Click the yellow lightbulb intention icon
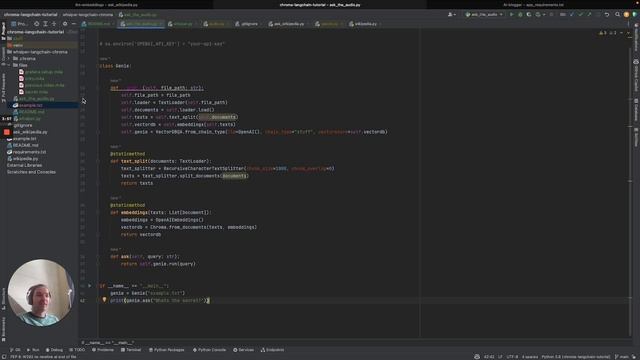640x360 pixels. [104, 300]
